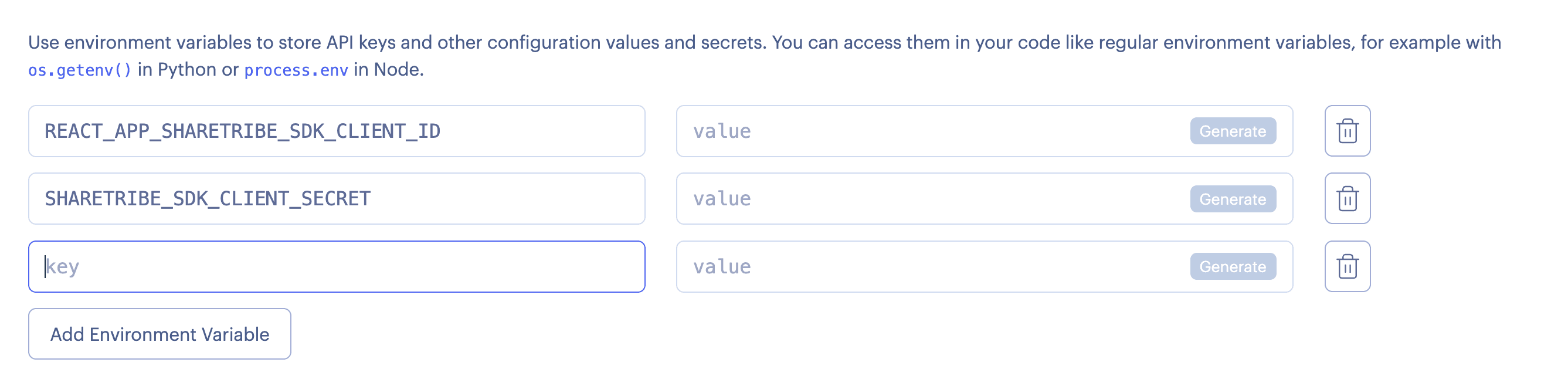The image size is (1568, 386).
Task: Click the word Node in the description
Action: point(396,69)
